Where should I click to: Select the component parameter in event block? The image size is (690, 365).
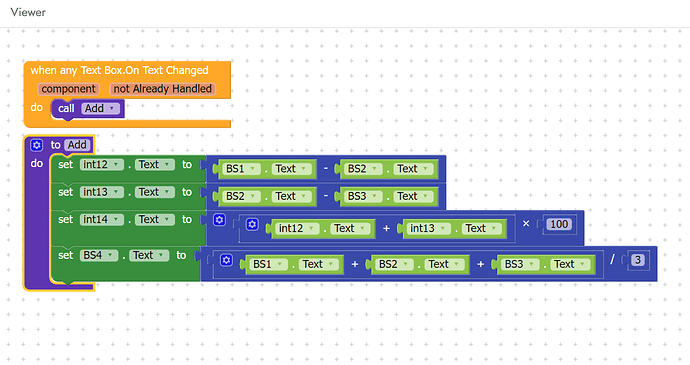[x=69, y=89]
